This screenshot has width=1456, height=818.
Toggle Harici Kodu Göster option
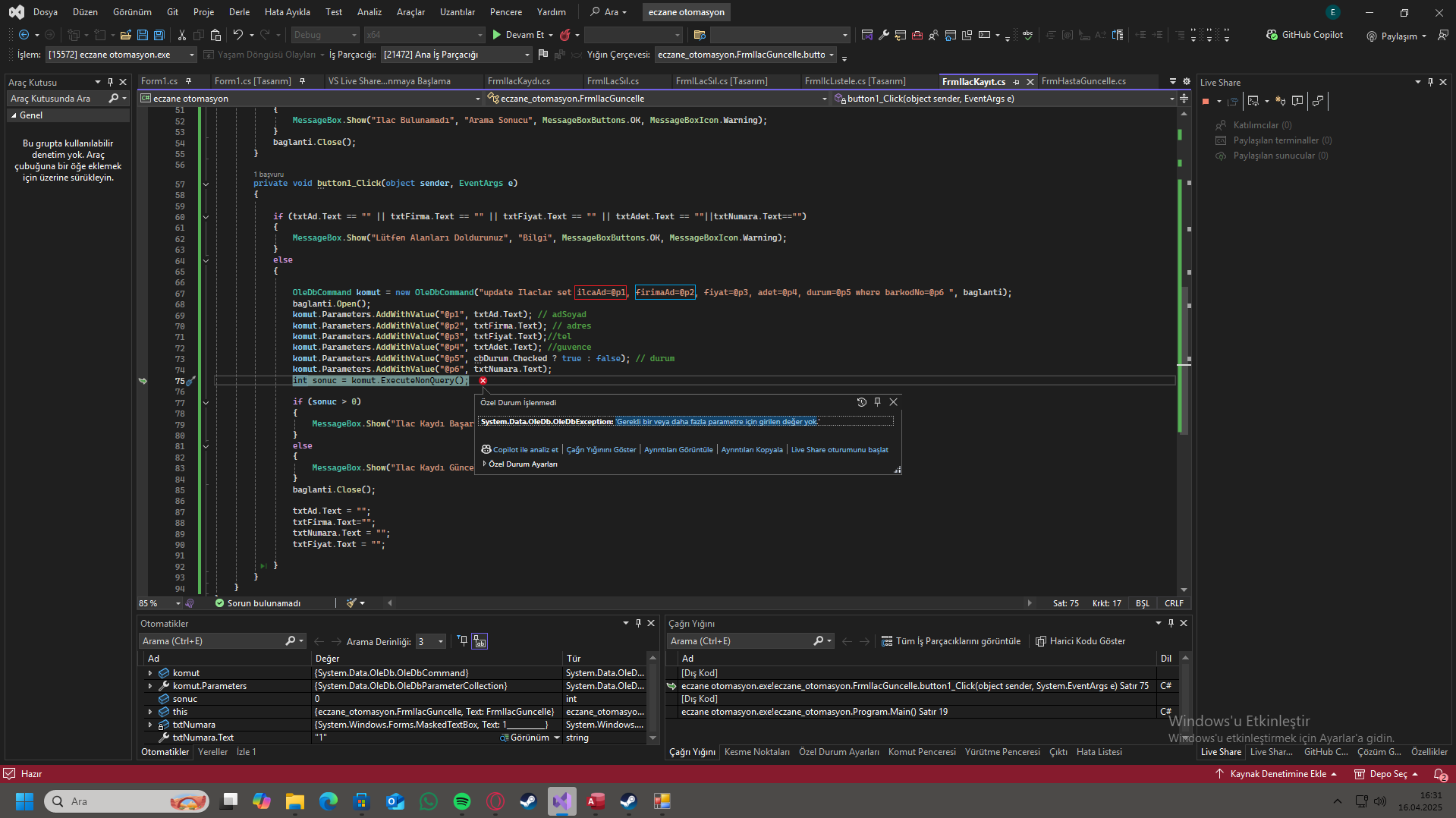click(1080, 641)
